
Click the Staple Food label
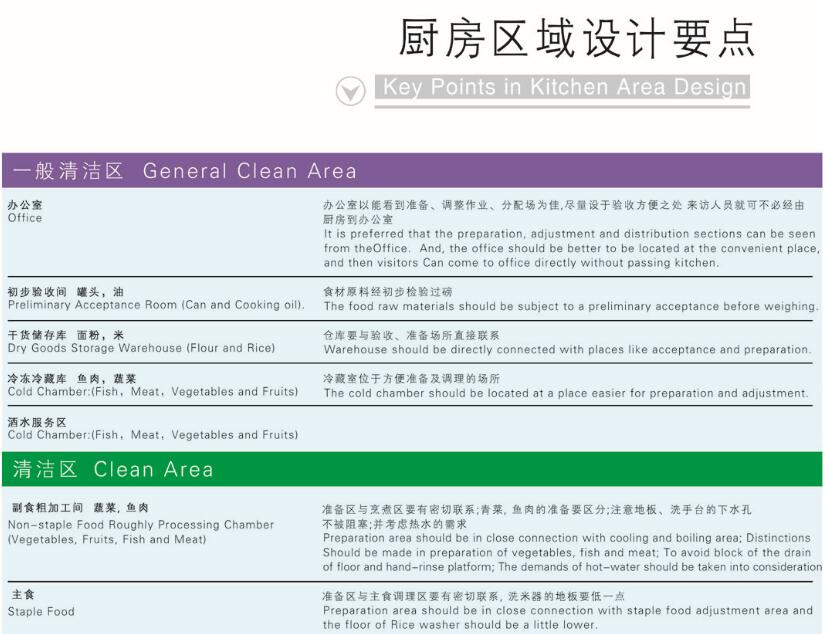[41, 611]
